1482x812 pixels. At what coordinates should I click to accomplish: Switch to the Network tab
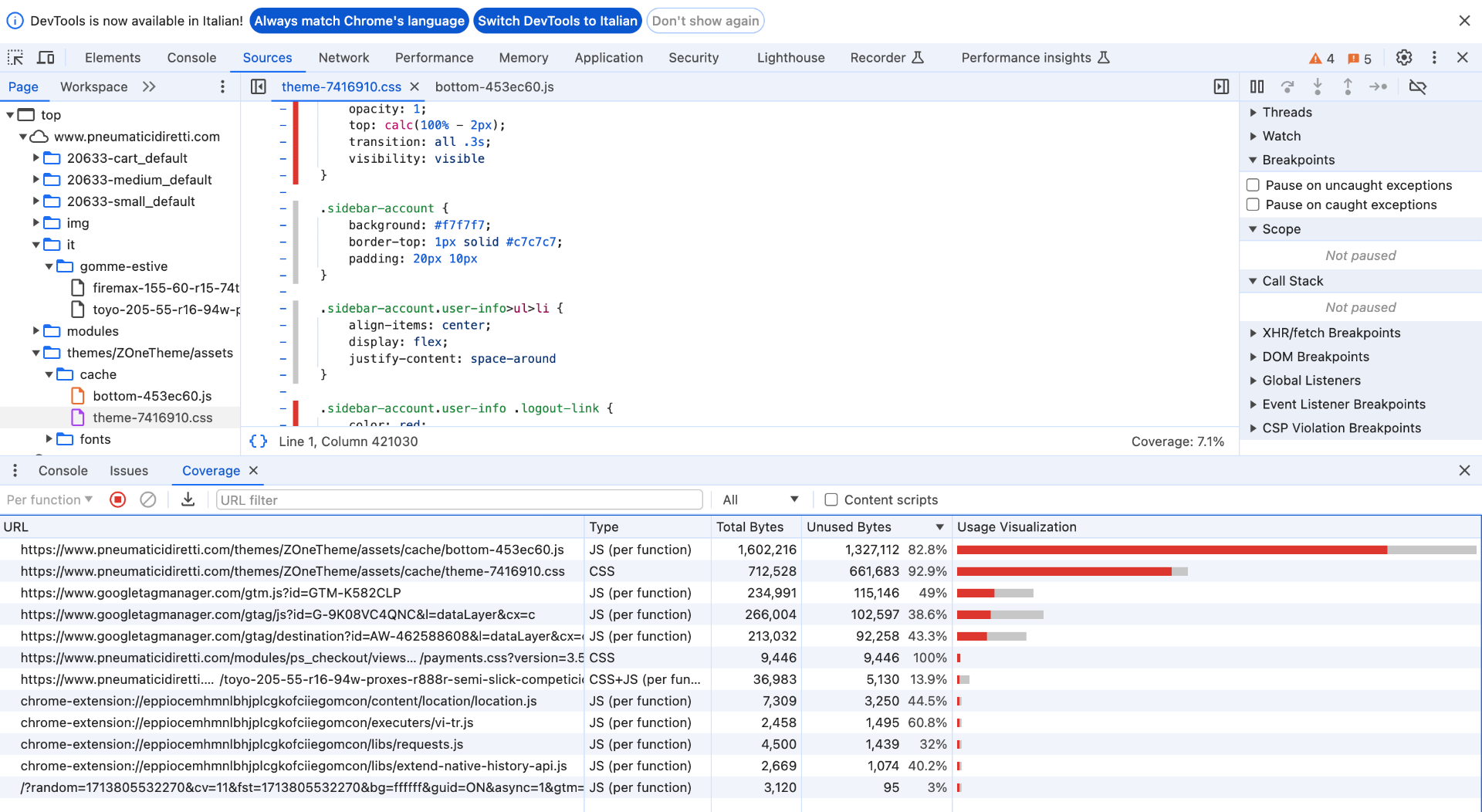tap(343, 58)
